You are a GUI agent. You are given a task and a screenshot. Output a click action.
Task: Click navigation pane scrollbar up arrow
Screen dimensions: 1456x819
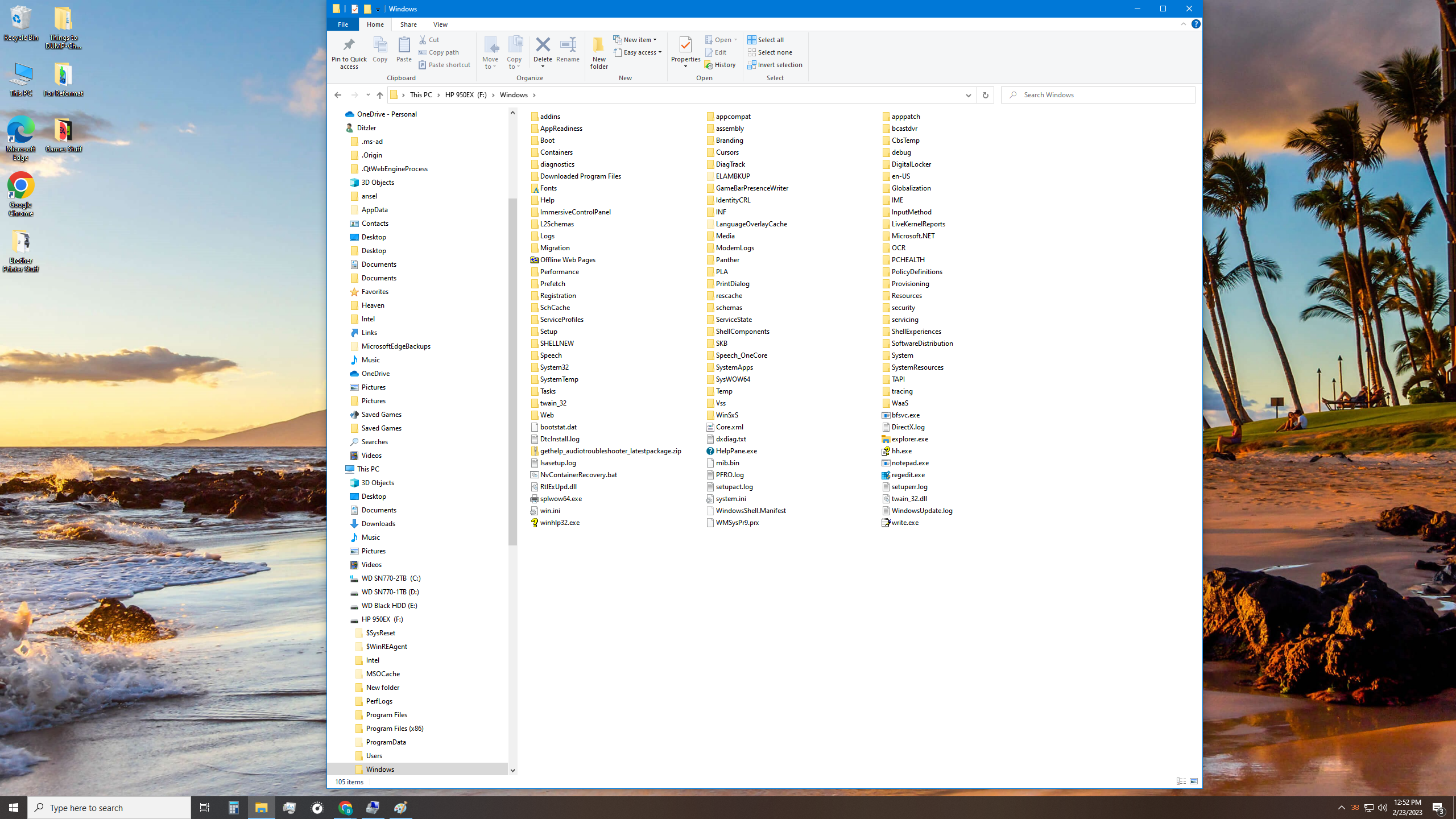click(x=512, y=113)
